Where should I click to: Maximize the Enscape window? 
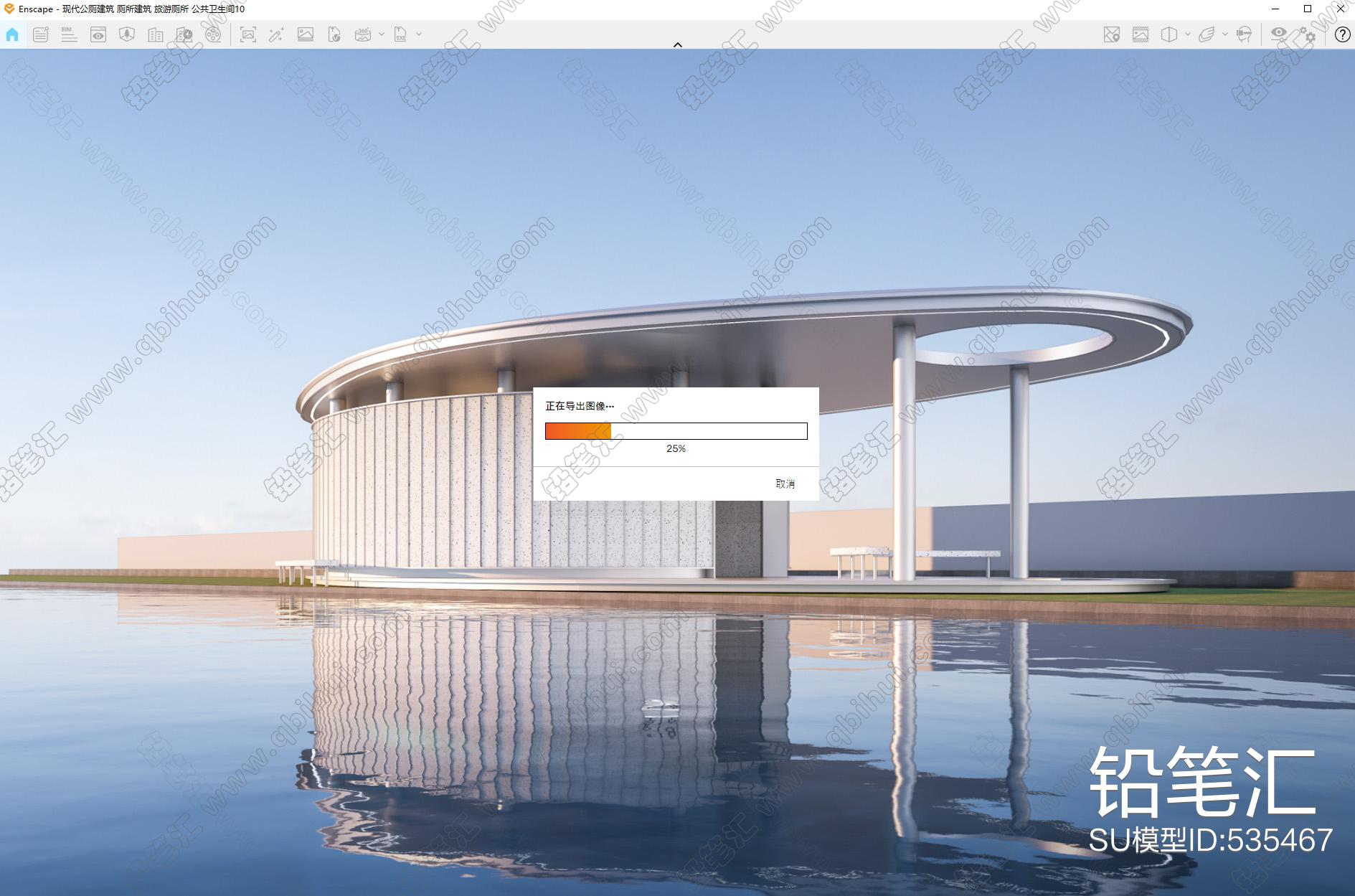tap(1308, 9)
